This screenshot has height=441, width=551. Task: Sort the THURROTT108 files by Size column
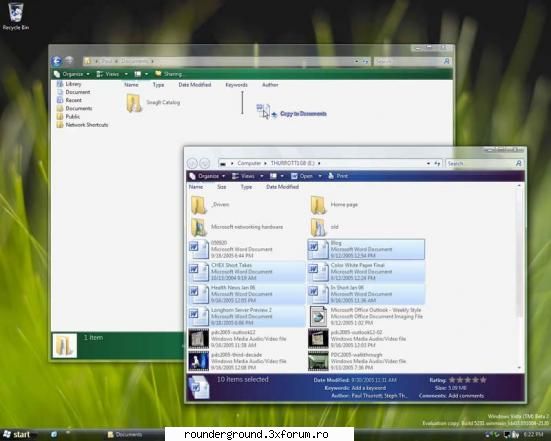pos(221,187)
